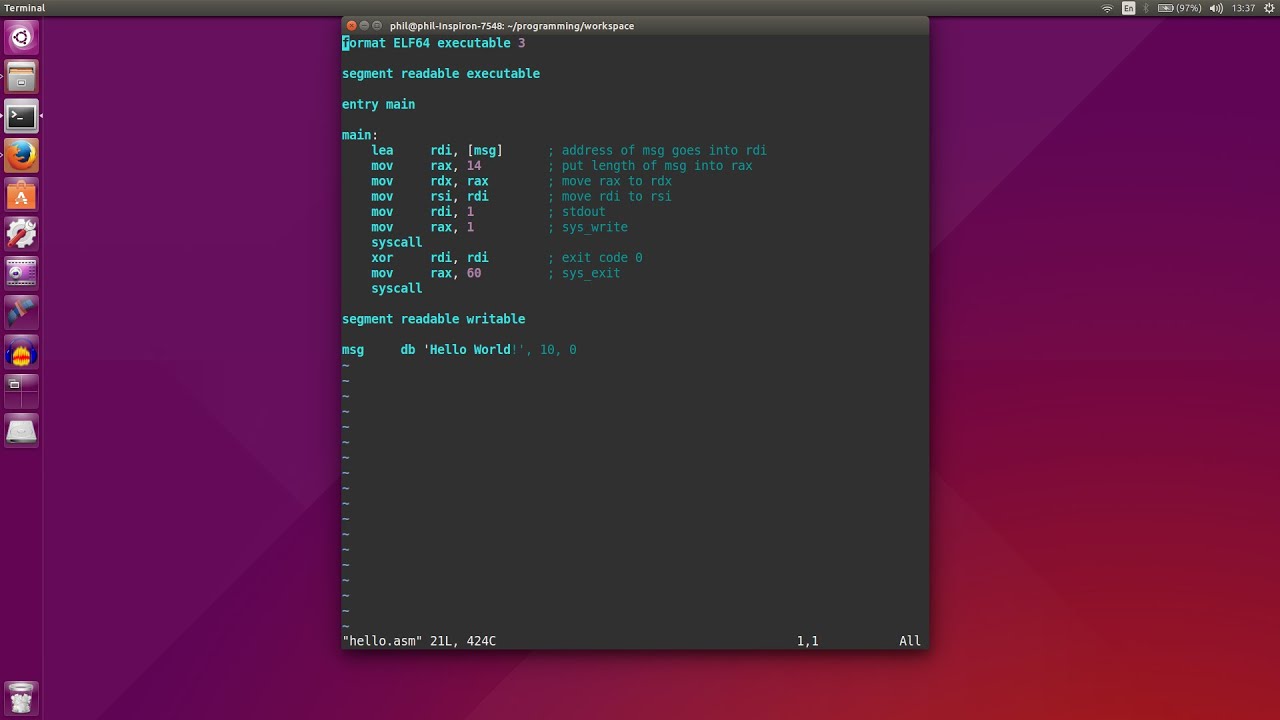Viewport: 1280px width, 720px height.
Task: Place cursor on 'main:' label
Action: click(360, 135)
